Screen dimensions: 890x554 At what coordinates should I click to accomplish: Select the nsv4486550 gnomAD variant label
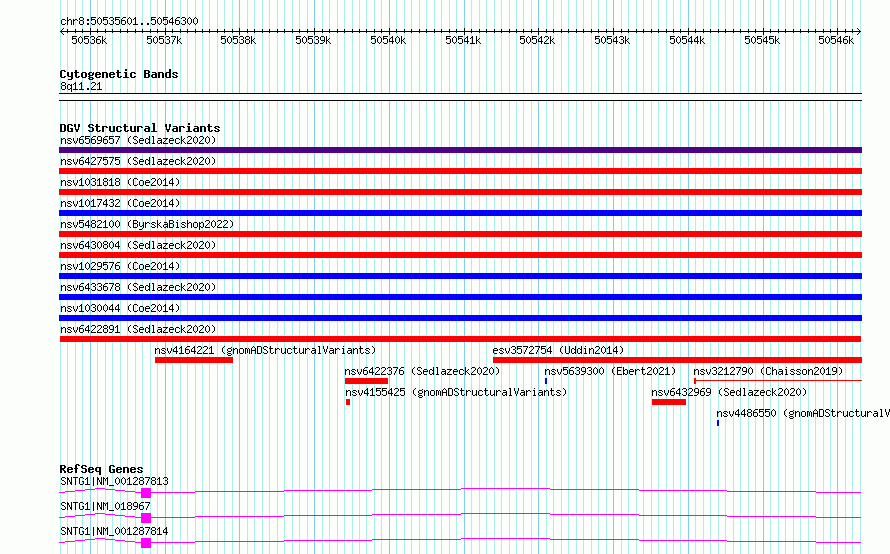(x=803, y=413)
